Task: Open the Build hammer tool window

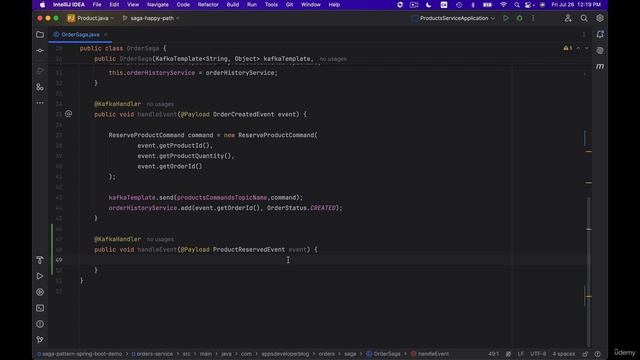Action: pos(40,260)
